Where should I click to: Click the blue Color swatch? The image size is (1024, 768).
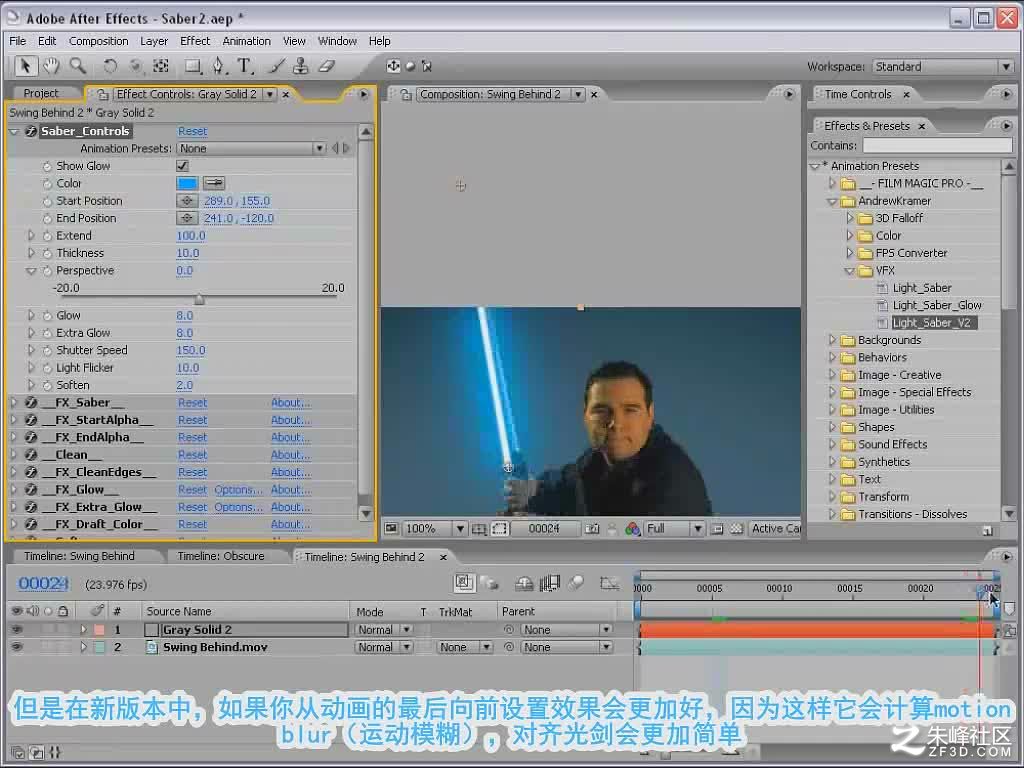tap(187, 184)
